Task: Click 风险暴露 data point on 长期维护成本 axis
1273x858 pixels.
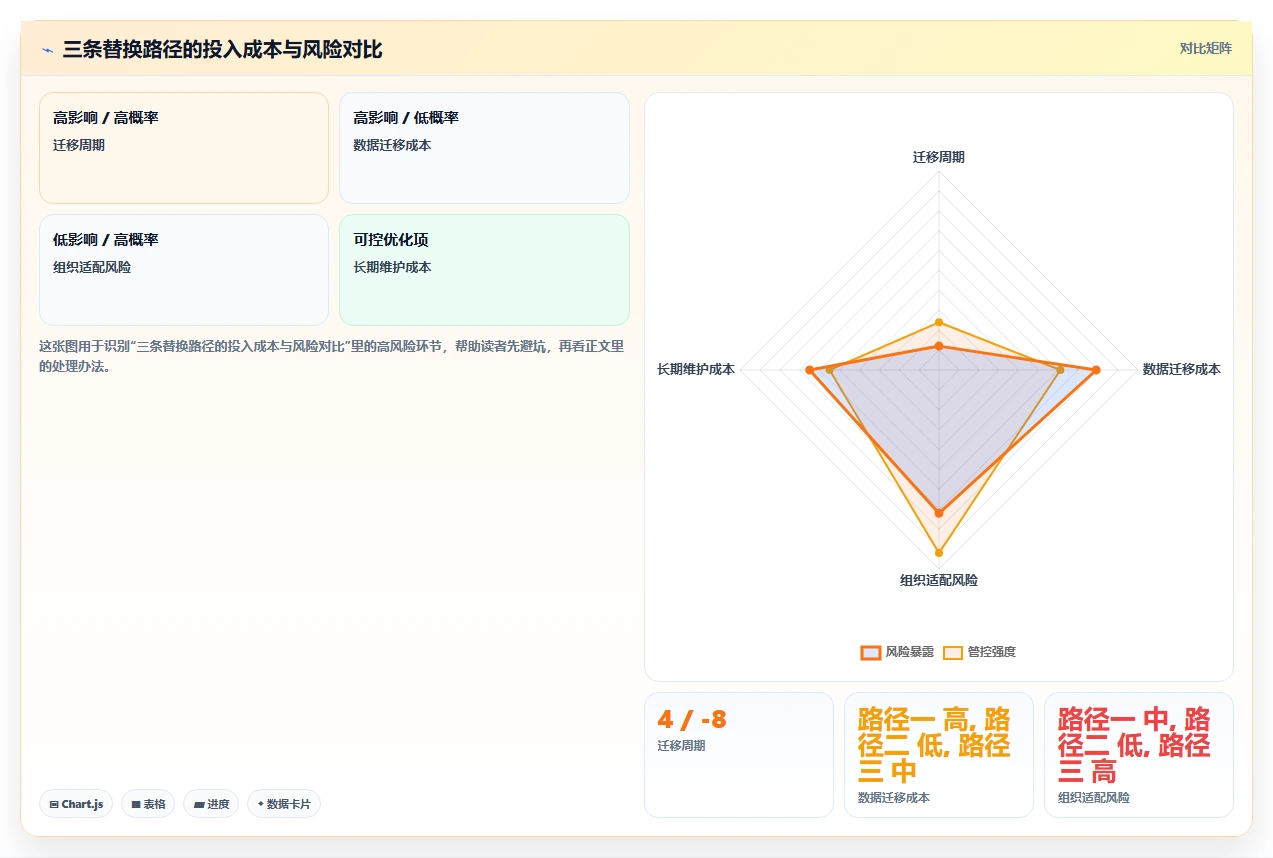Action: click(809, 370)
